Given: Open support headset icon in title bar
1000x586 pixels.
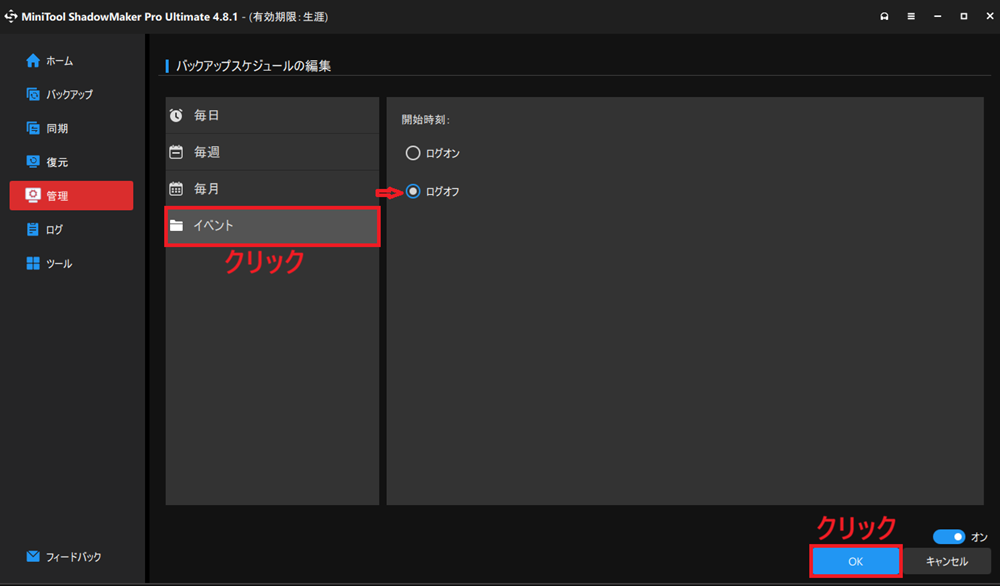Looking at the screenshot, I should 884,17.
